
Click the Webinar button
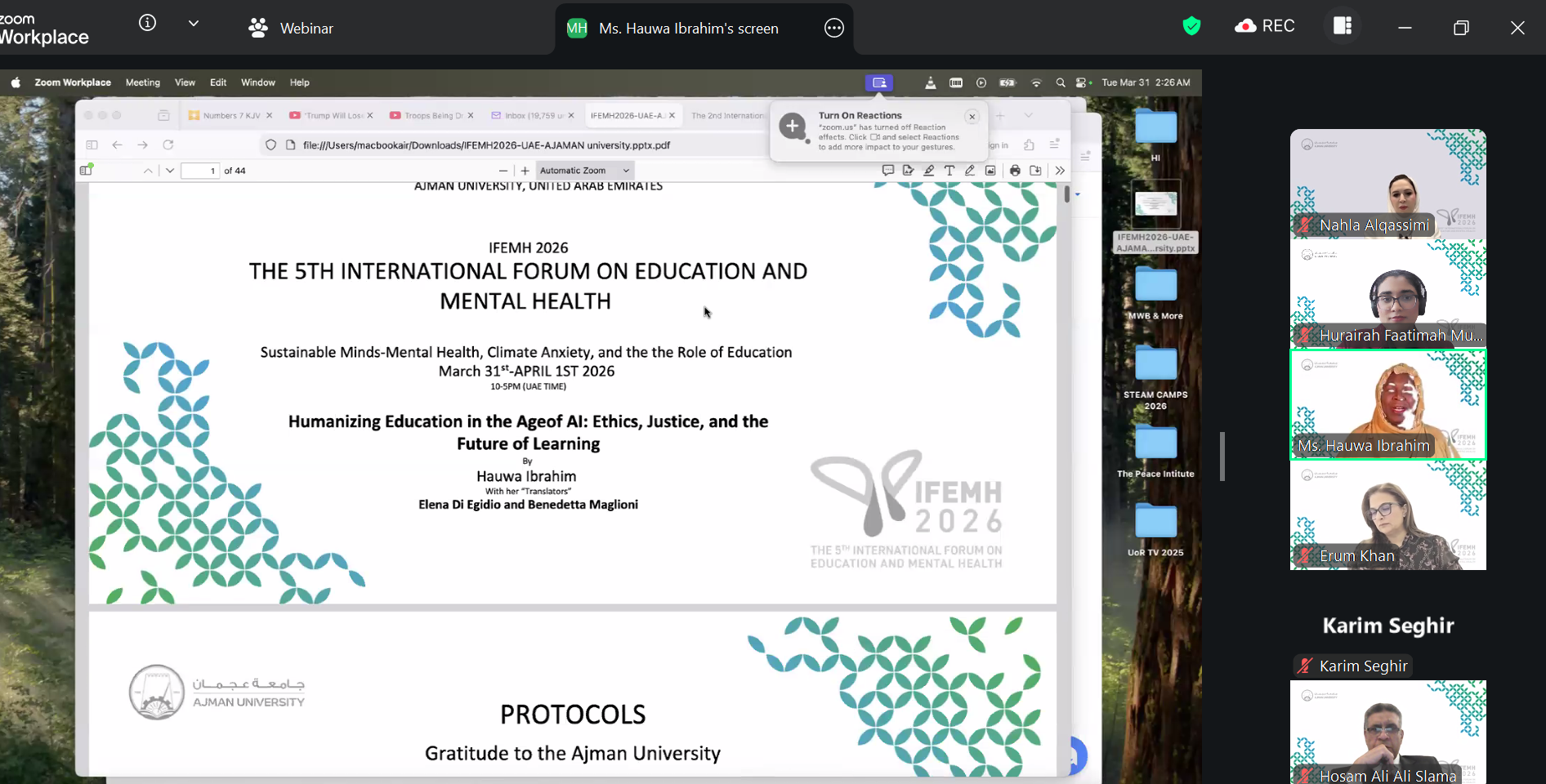pyautogui.click(x=291, y=29)
